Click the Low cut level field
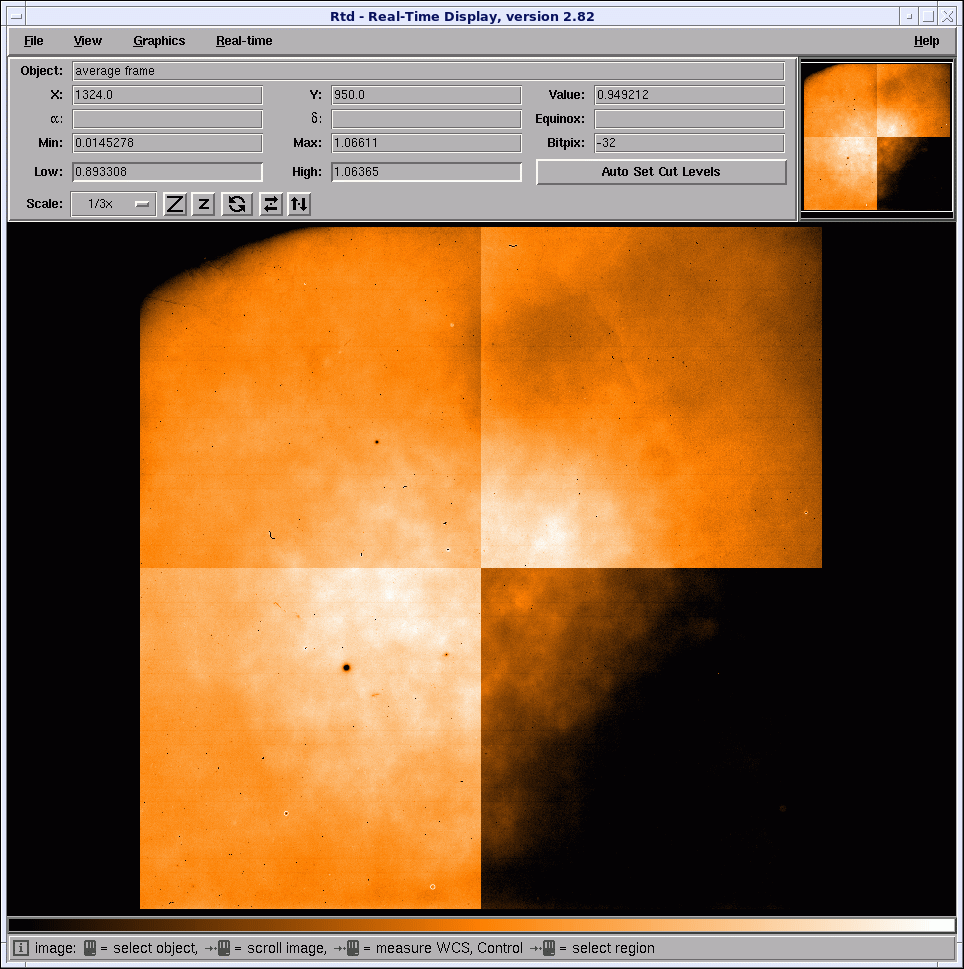 pyautogui.click(x=167, y=172)
